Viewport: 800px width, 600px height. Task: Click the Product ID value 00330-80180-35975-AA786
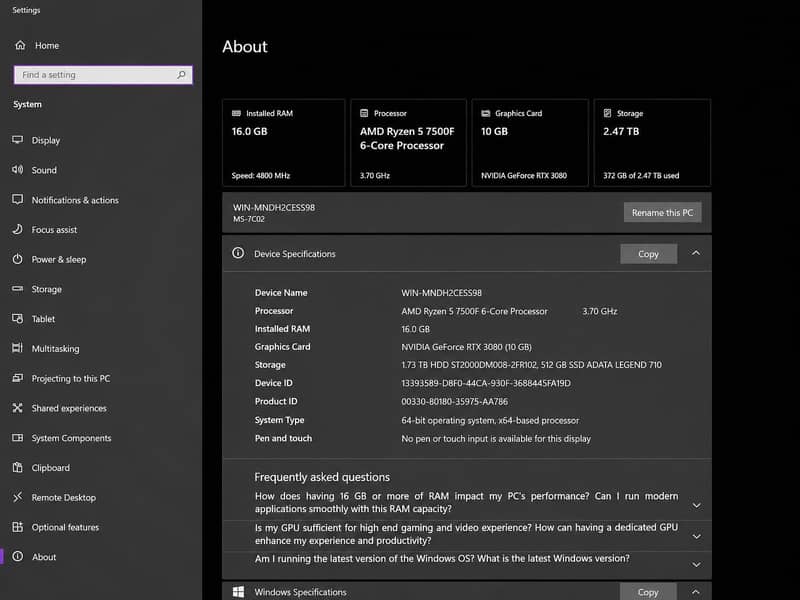454,402
